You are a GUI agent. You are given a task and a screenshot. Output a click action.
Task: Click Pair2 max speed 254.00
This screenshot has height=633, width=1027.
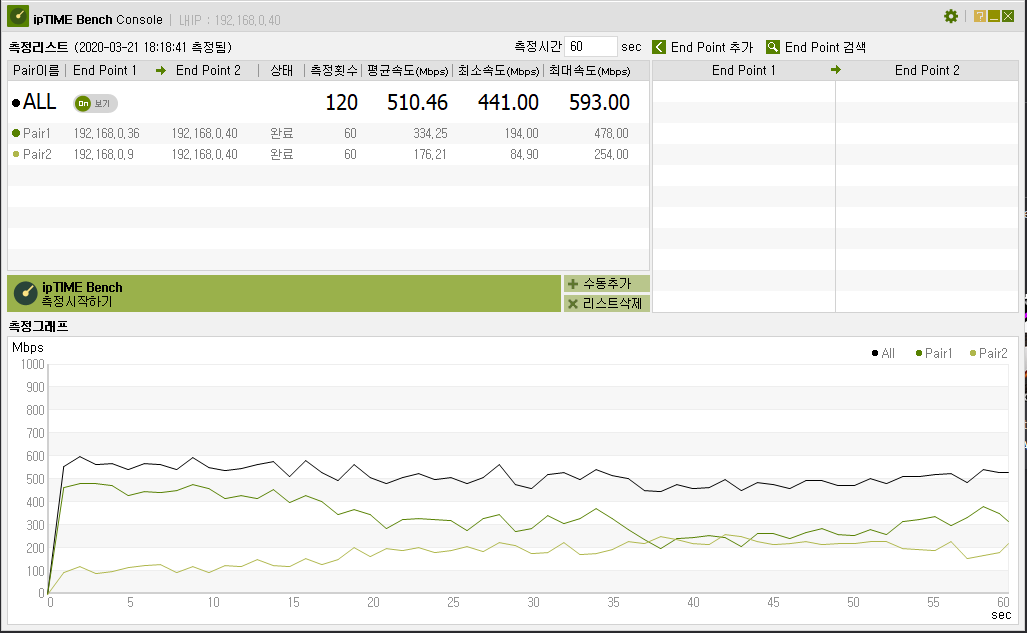coord(611,155)
